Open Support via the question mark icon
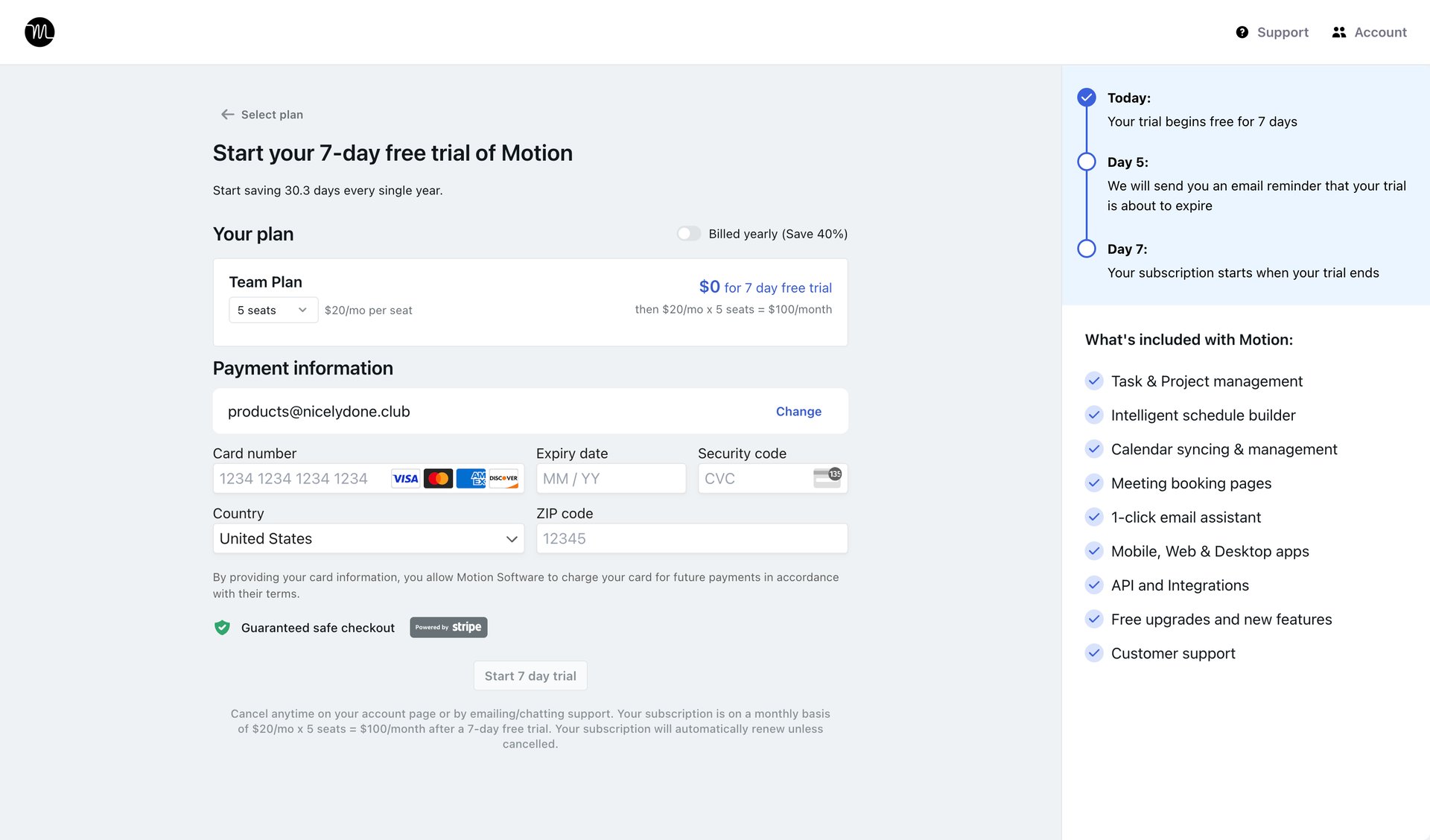This screenshot has height=840, width=1430. (x=1241, y=32)
